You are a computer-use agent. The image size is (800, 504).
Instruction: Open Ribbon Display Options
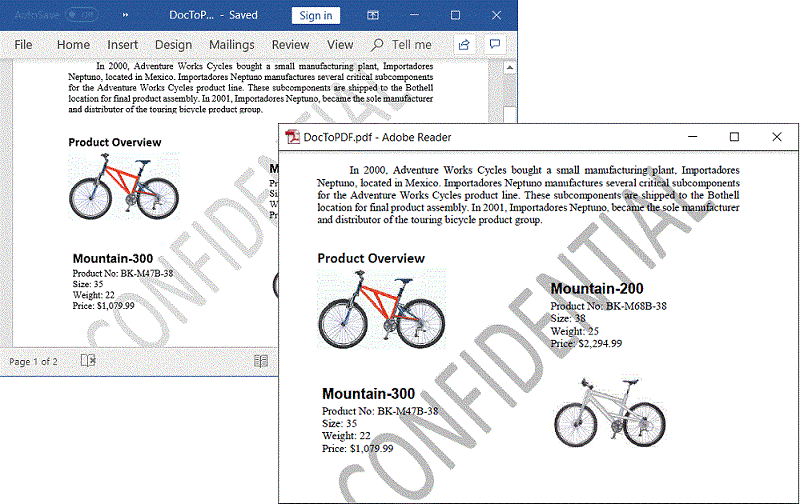(373, 15)
